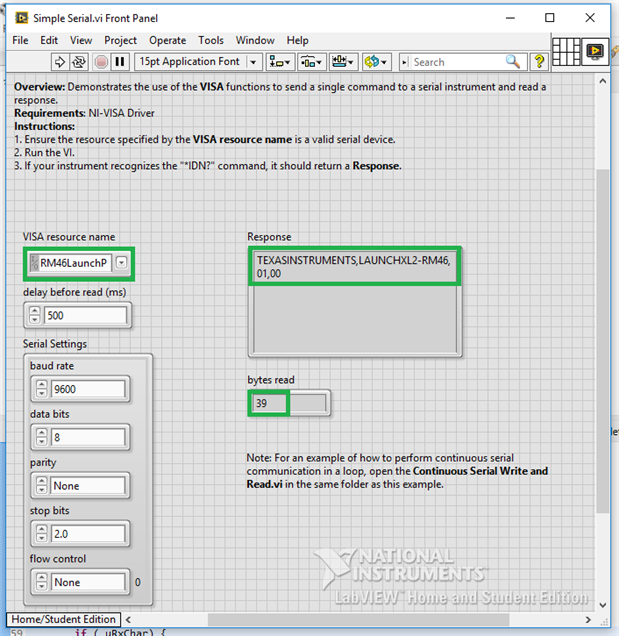Open the Edit menu
The image size is (619, 636).
(x=49, y=41)
